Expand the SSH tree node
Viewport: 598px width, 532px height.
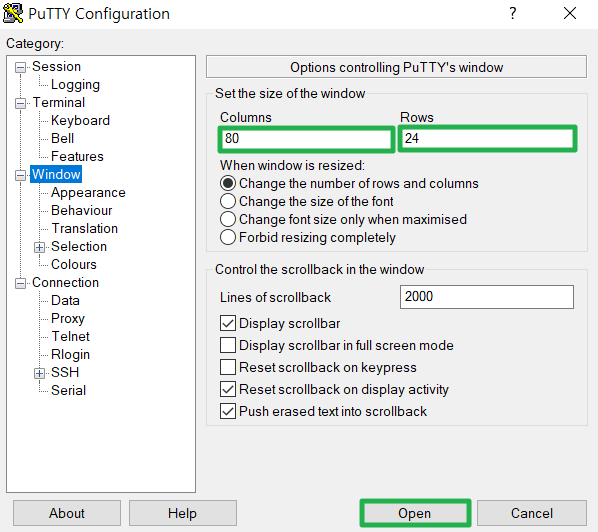[39, 373]
